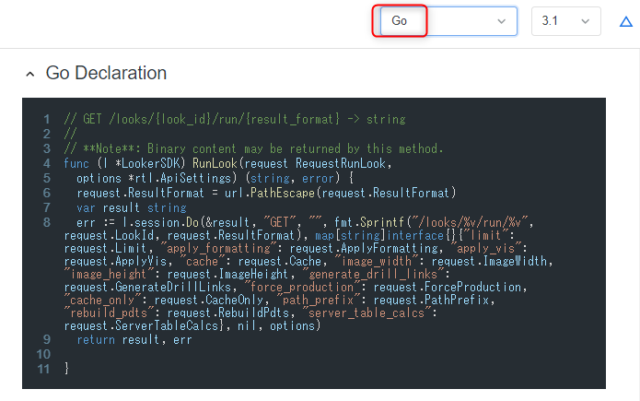Open the 3.1 API version dropdown
The image size is (640, 401).
pyautogui.click(x=566, y=21)
